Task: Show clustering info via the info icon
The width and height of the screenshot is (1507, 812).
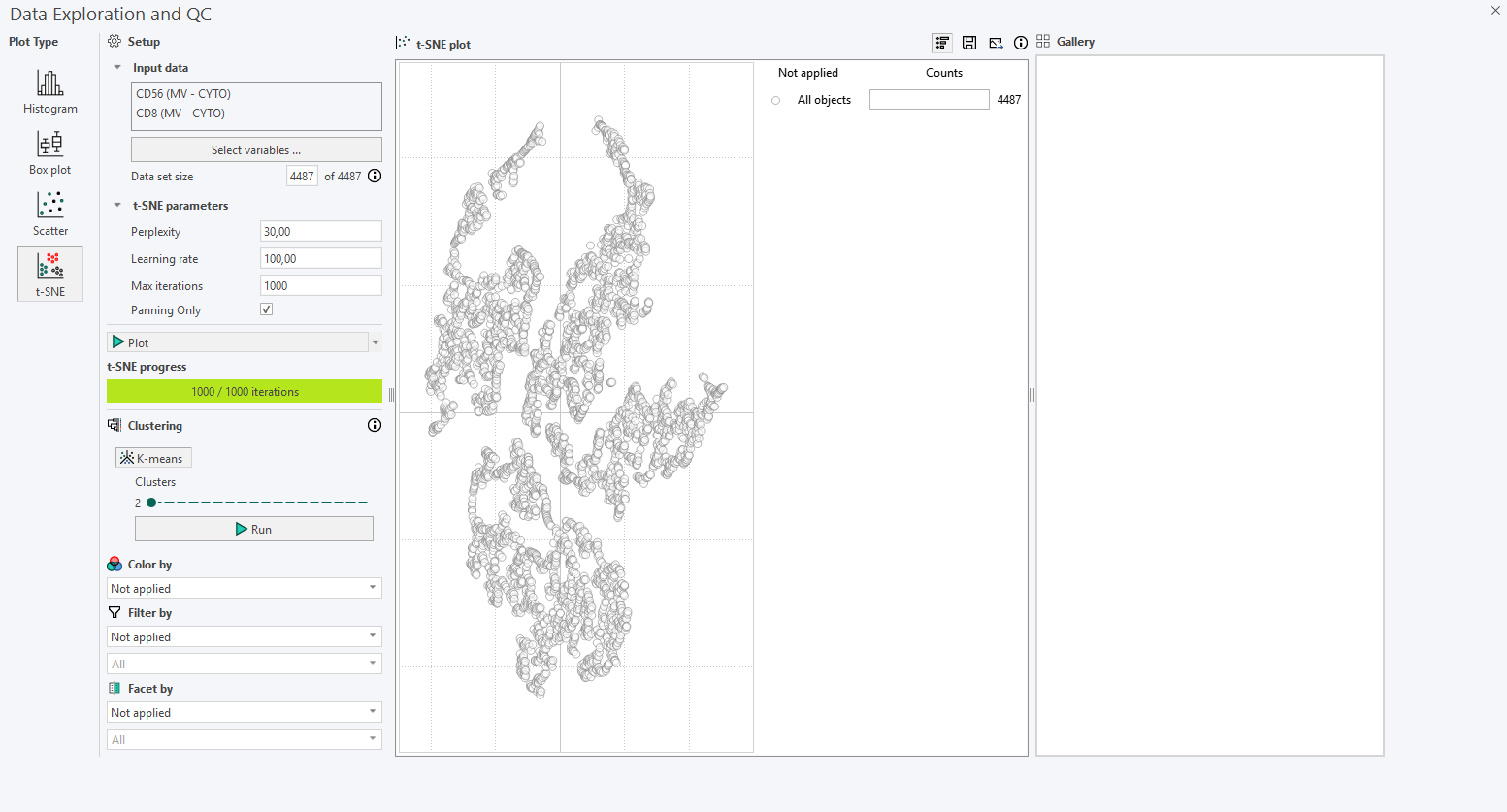Action: 374,424
